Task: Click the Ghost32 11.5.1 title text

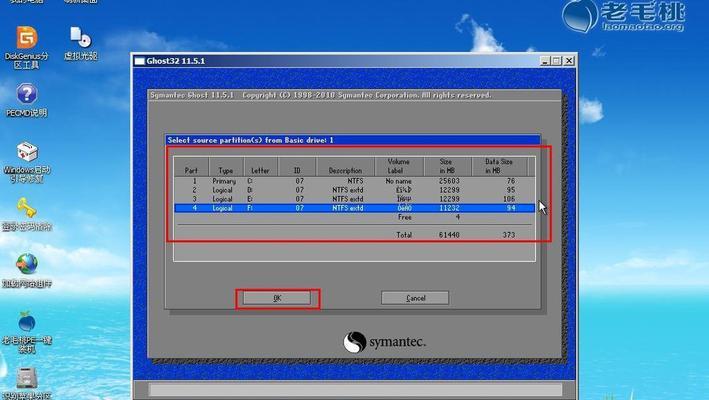Action: click(175, 61)
